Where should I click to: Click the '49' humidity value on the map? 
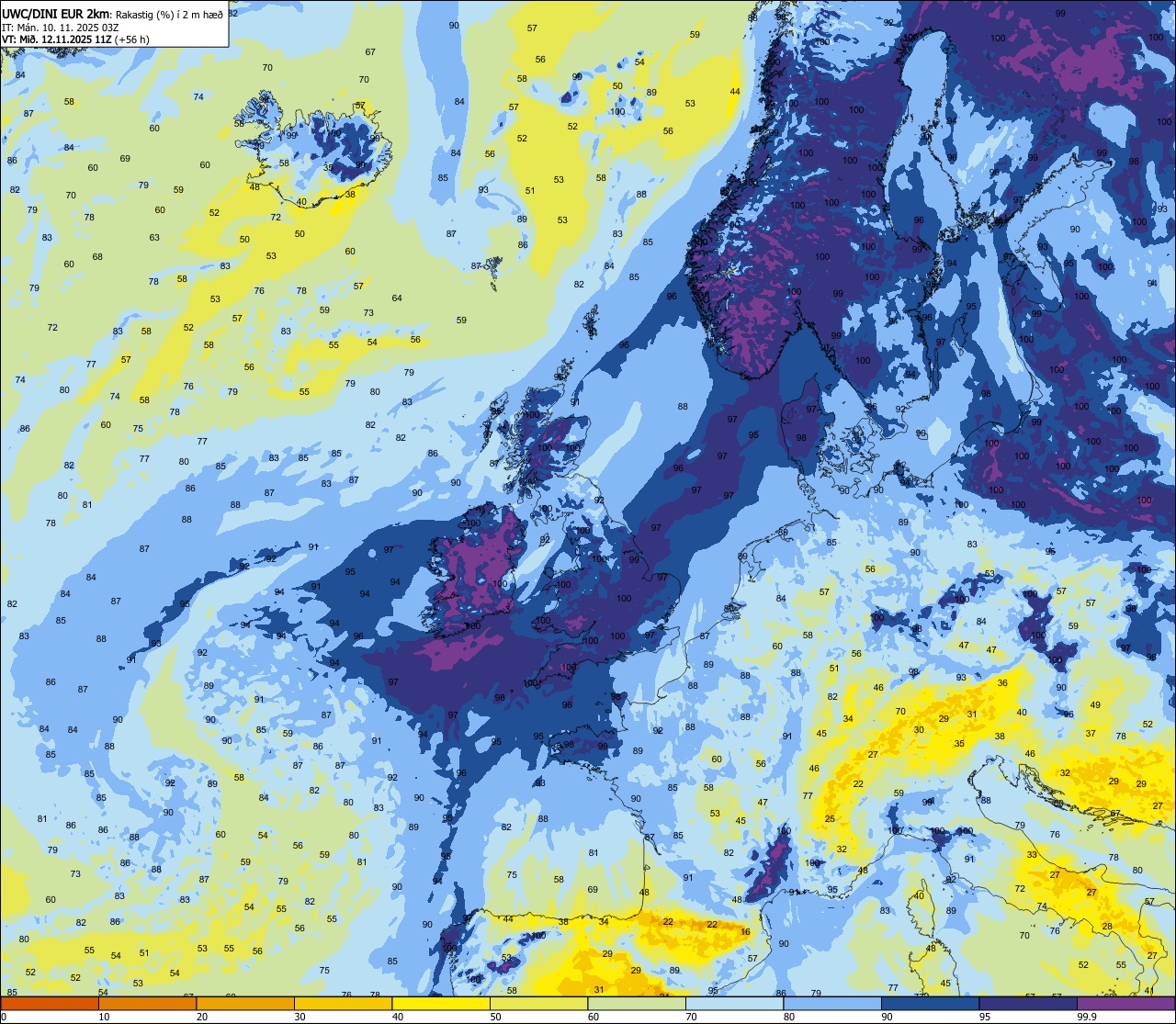point(1094,704)
